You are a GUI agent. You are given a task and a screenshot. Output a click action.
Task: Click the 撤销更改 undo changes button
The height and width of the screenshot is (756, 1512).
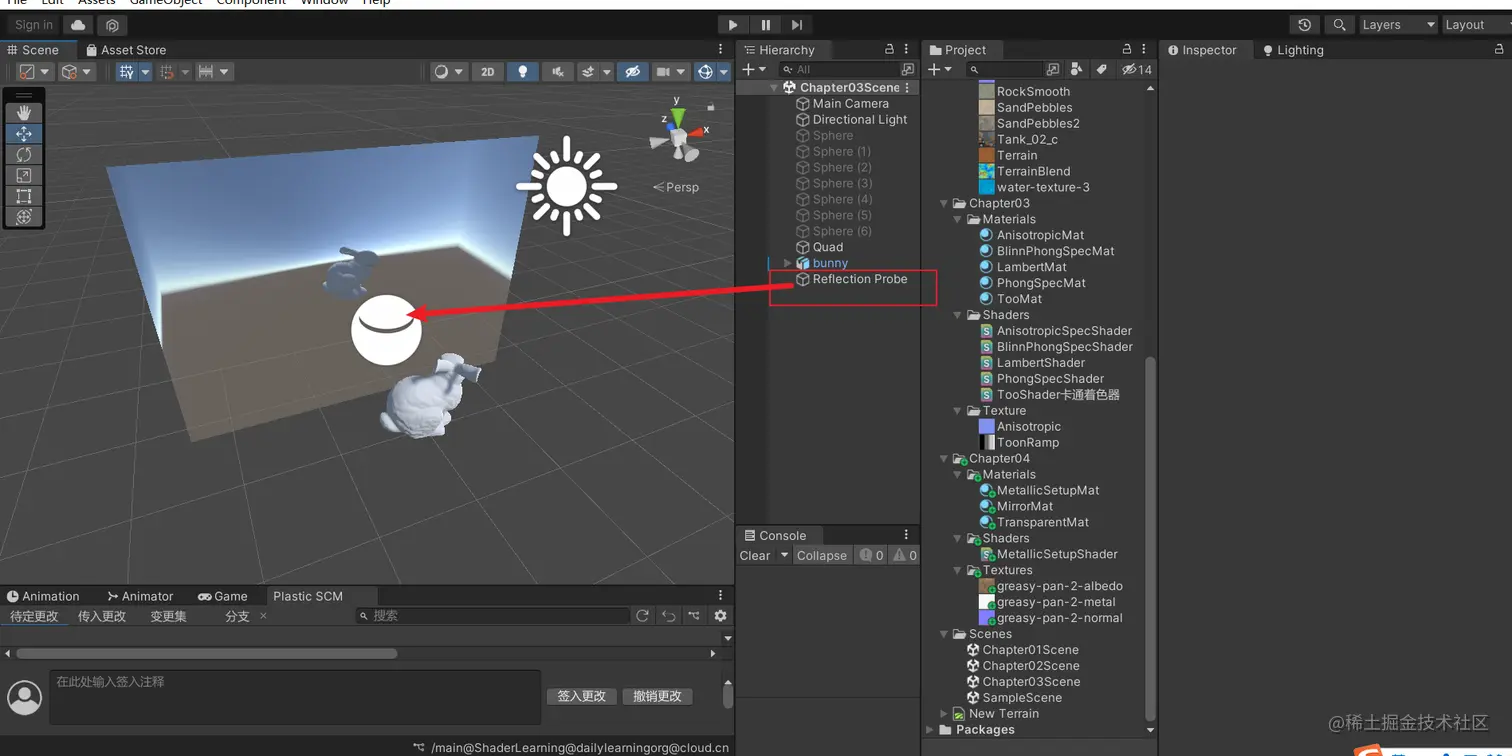tap(657, 696)
